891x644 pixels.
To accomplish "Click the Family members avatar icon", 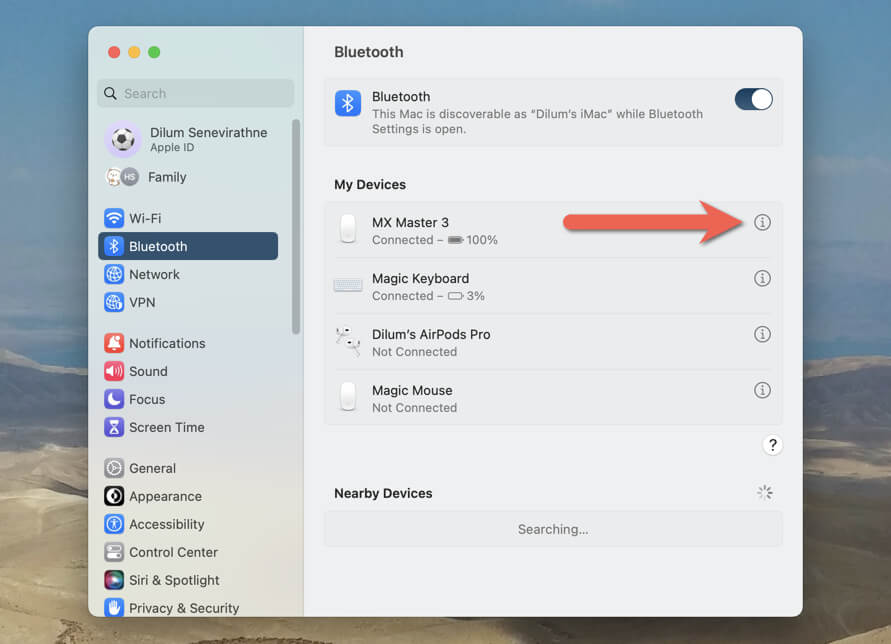I will pos(122,177).
